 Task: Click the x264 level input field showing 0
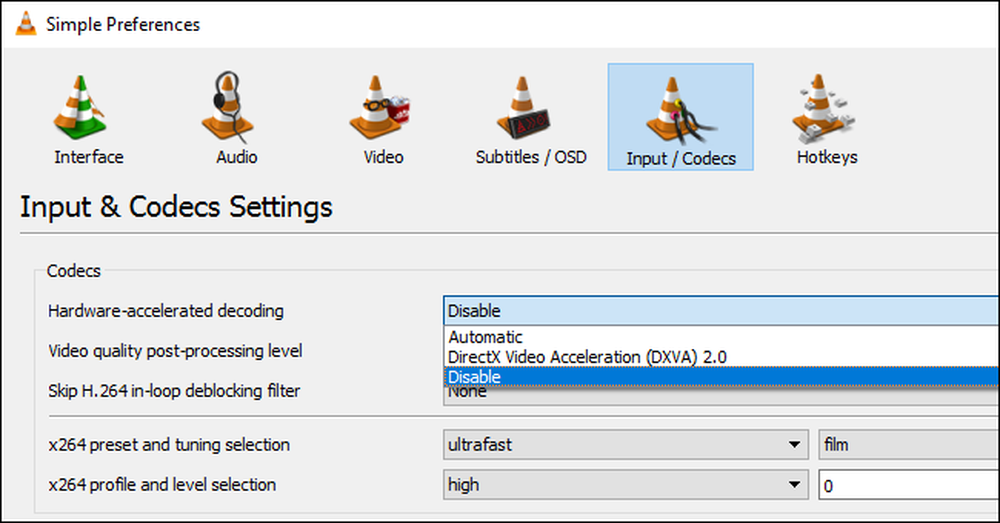click(x=909, y=485)
